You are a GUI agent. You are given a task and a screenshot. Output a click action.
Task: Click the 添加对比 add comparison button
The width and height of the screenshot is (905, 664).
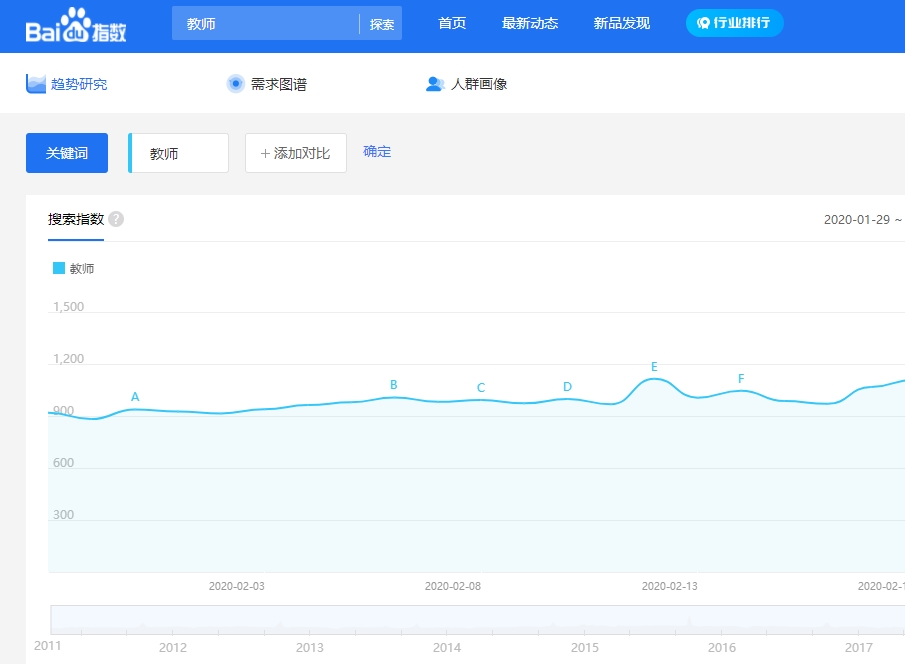click(x=296, y=153)
